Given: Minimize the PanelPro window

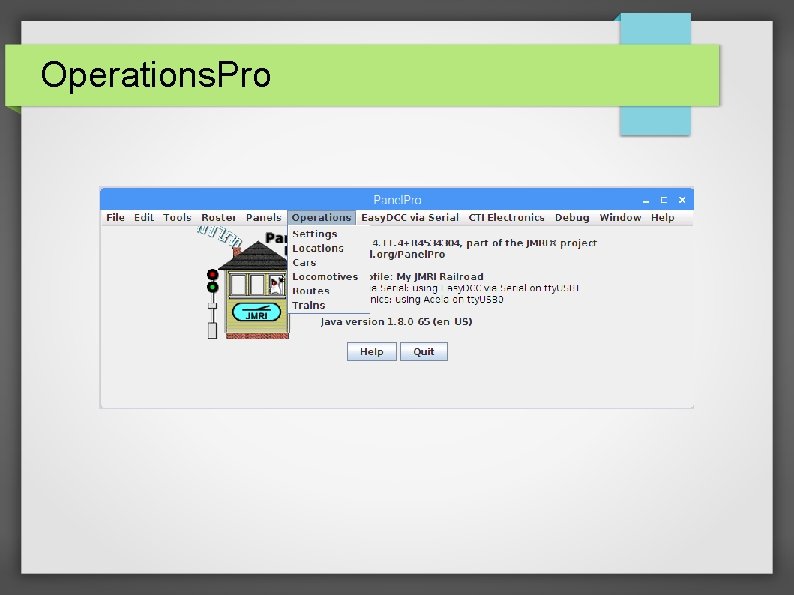Looking at the screenshot, I should [x=646, y=201].
